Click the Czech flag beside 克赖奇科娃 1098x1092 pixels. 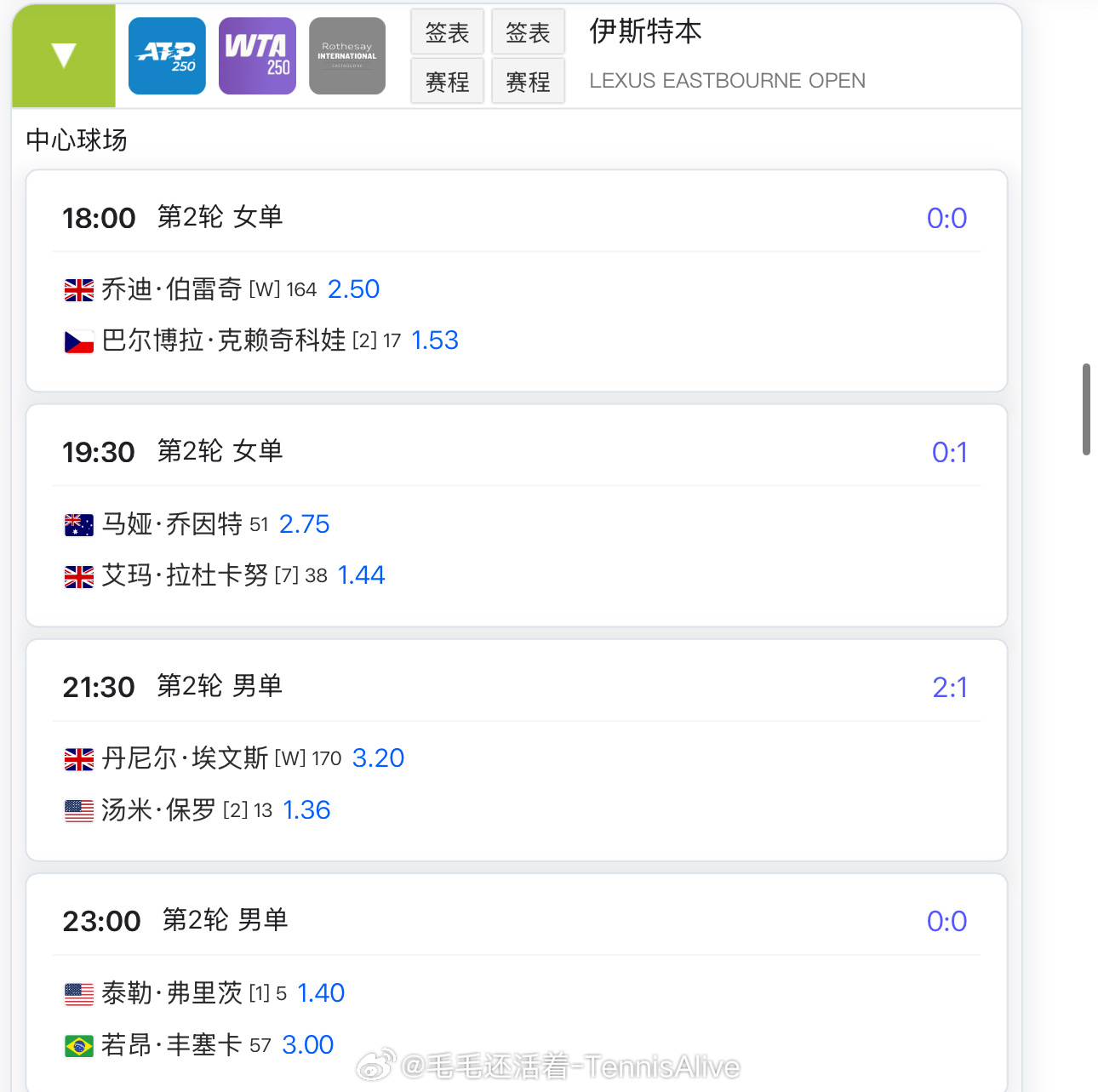click(x=79, y=341)
